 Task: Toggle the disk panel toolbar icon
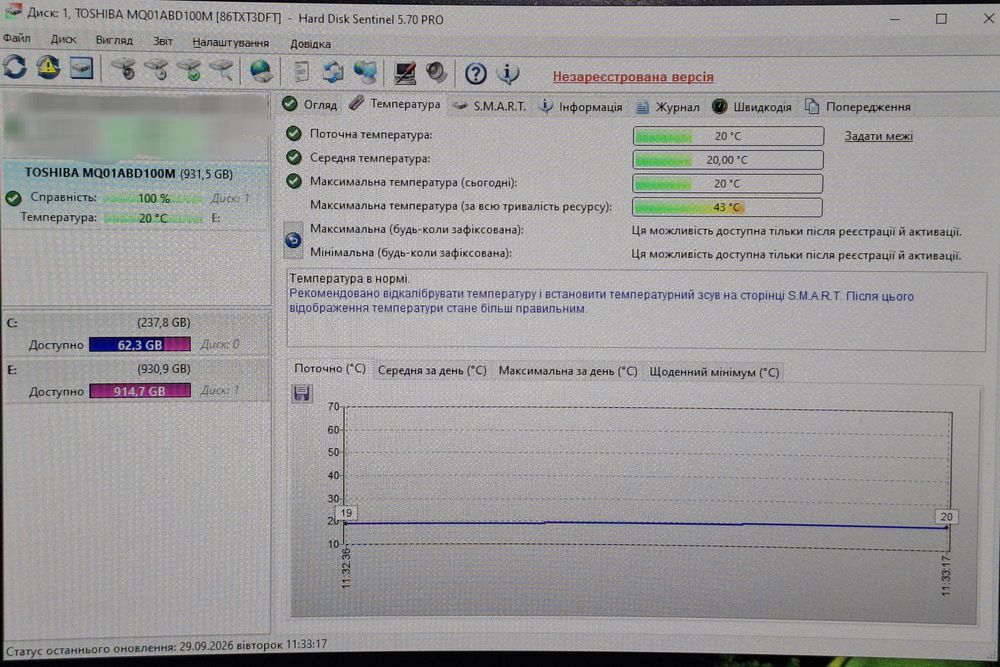point(81,68)
